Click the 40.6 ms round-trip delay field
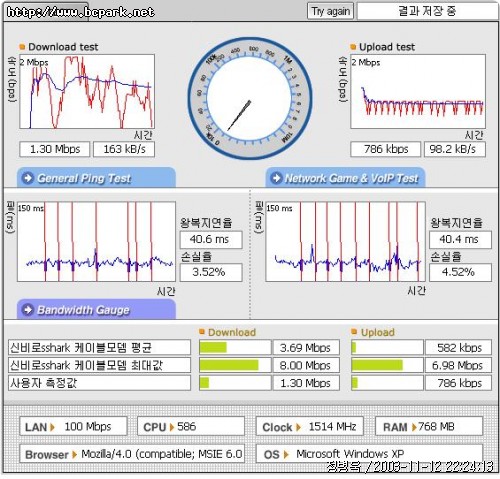This screenshot has height=479, width=500. coord(211,239)
